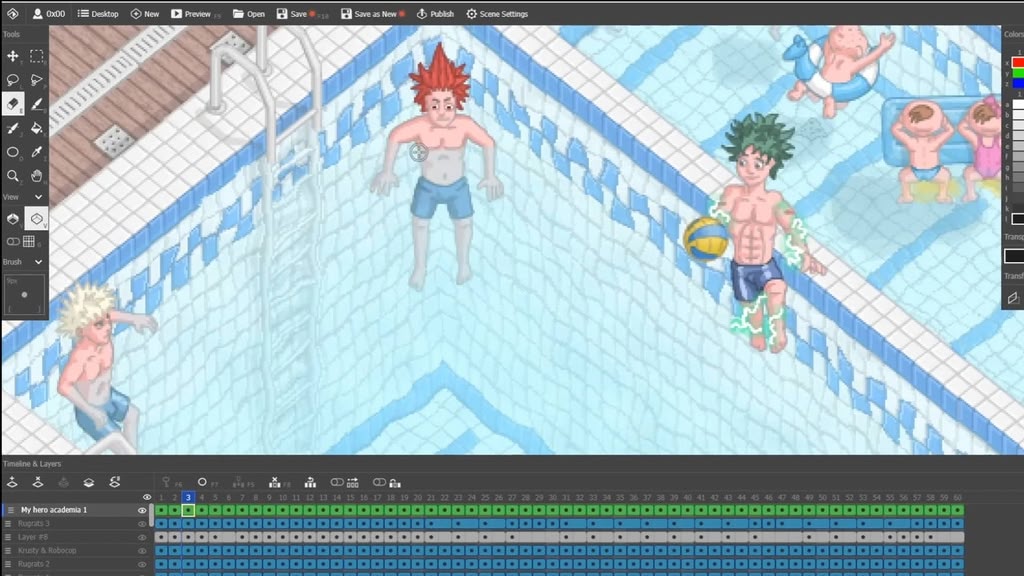Toggle the switch beside the grid icon
1024x576 pixels.
coord(12,242)
